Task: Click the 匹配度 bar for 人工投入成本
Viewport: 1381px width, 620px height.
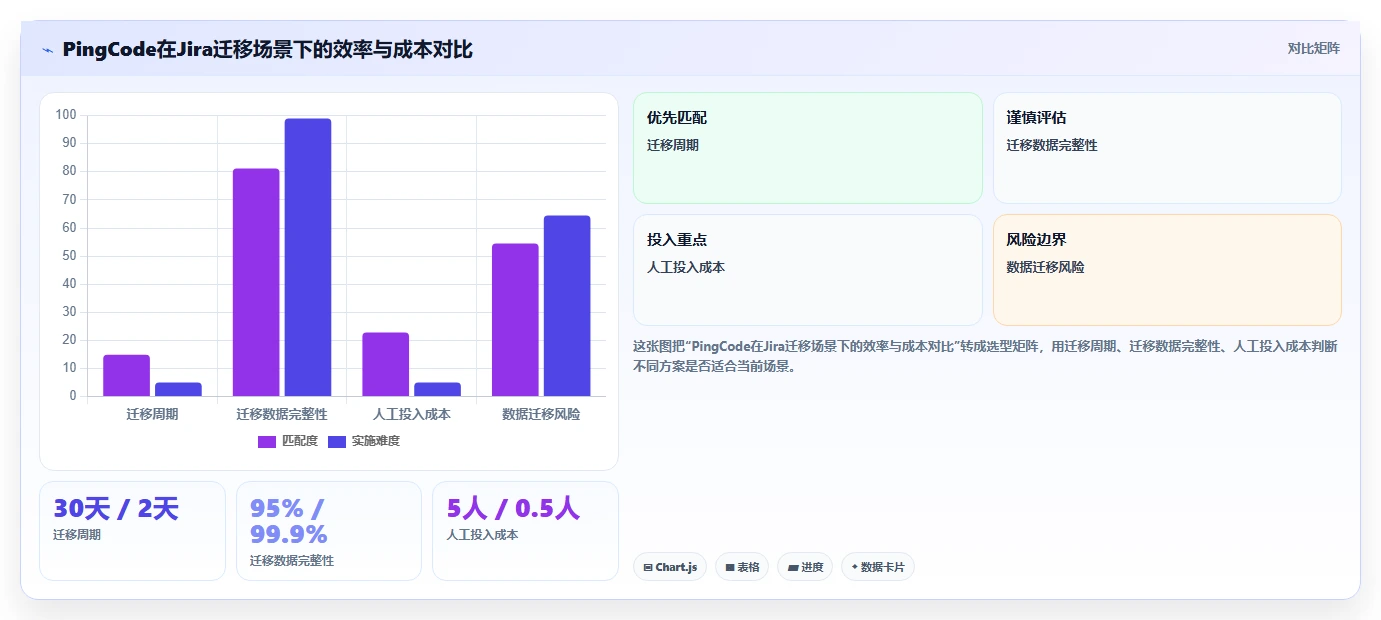Action: pos(386,364)
